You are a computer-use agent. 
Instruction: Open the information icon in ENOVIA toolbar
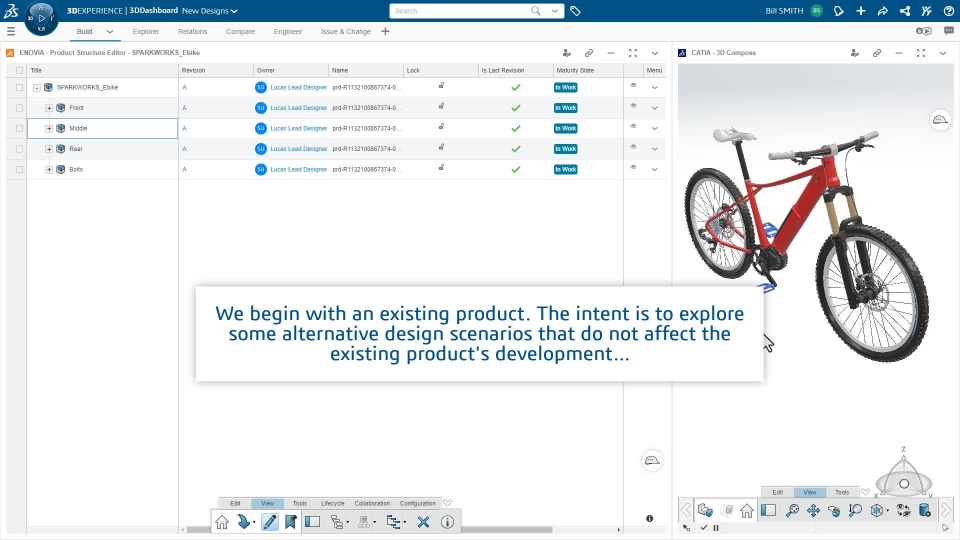tap(448, 522)
